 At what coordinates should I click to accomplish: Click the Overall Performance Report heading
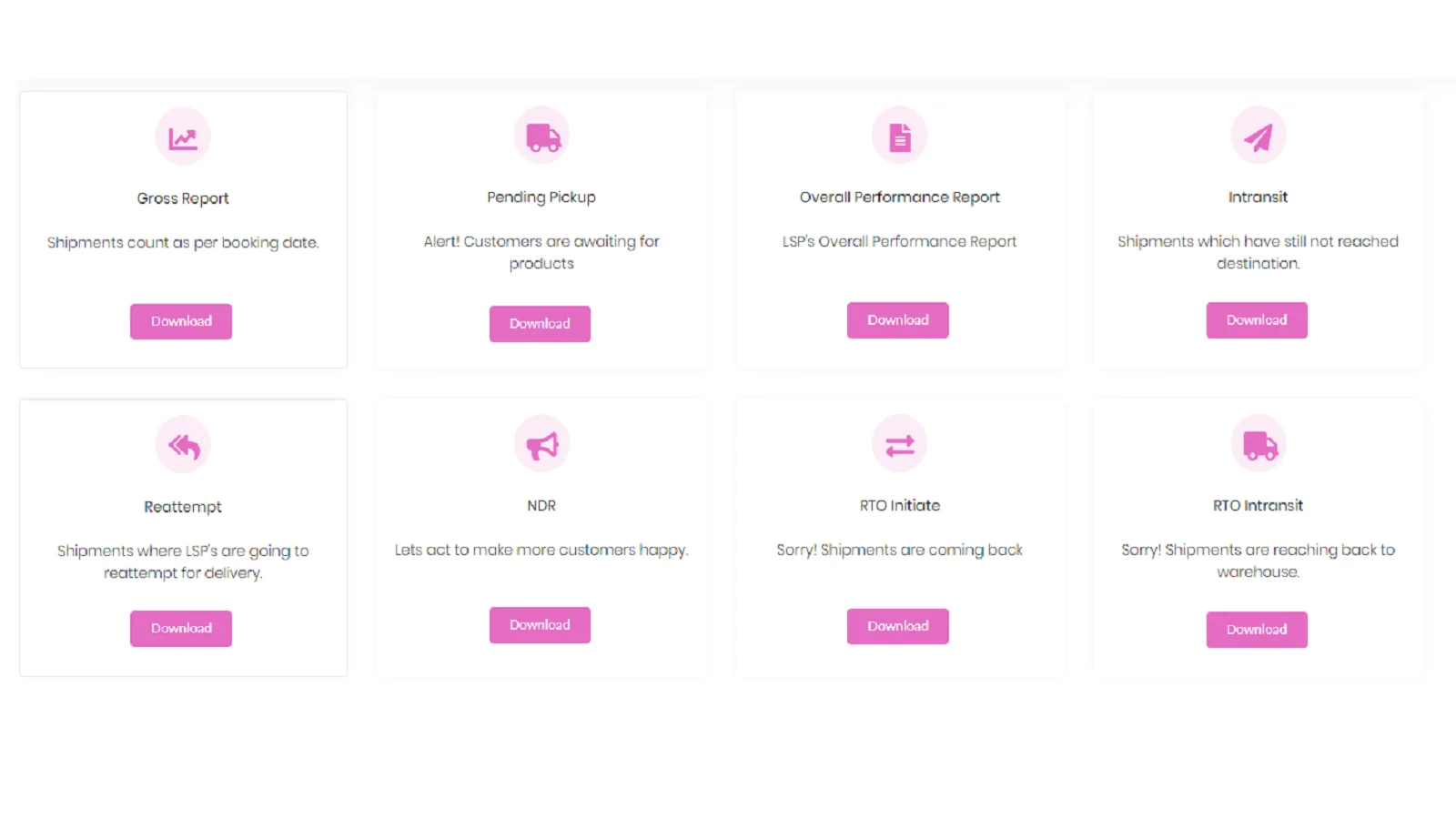click(x=900, y=197)
